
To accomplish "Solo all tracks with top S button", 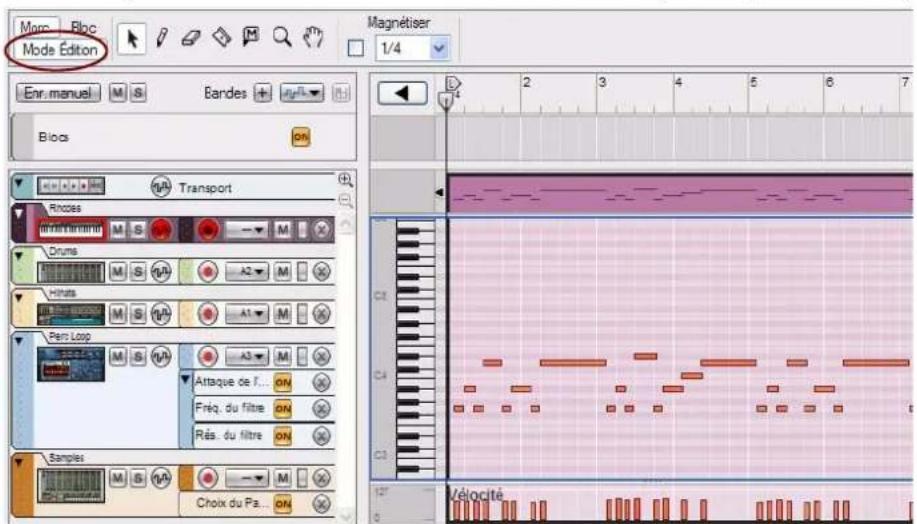I will click(138, 93).
